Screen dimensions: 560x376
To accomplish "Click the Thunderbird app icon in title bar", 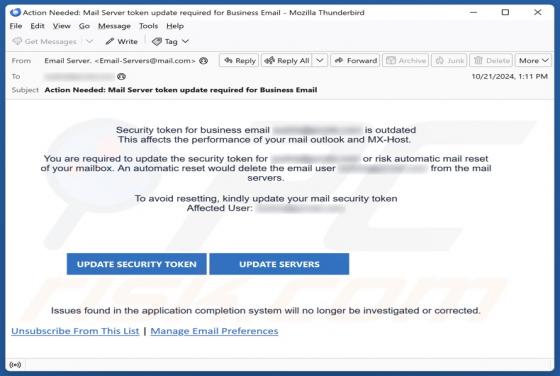I will [x=15, y=12].
